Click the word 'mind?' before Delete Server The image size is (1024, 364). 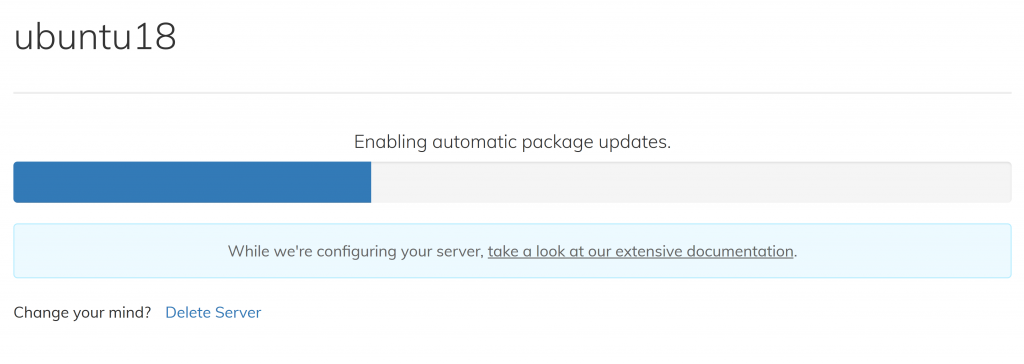[x=132, y=312]
